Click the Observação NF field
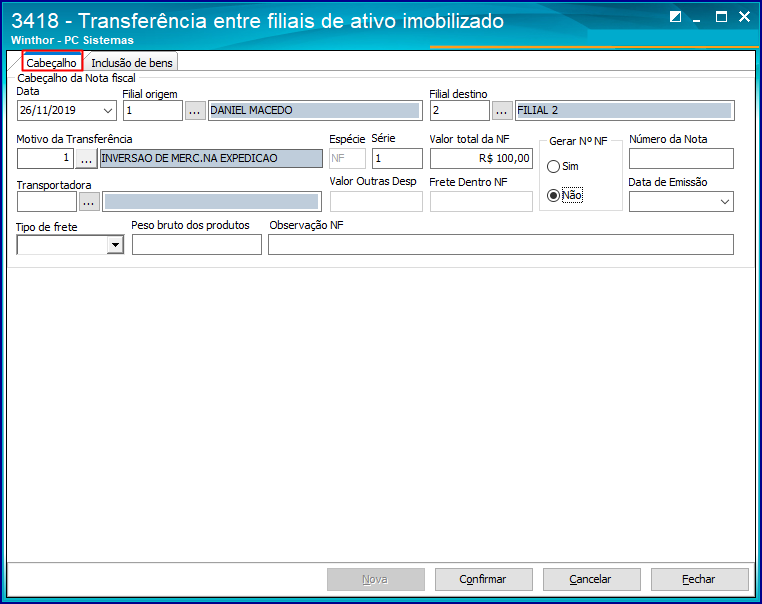The width and height of the screenshot is (762, 604). point(501,245)
